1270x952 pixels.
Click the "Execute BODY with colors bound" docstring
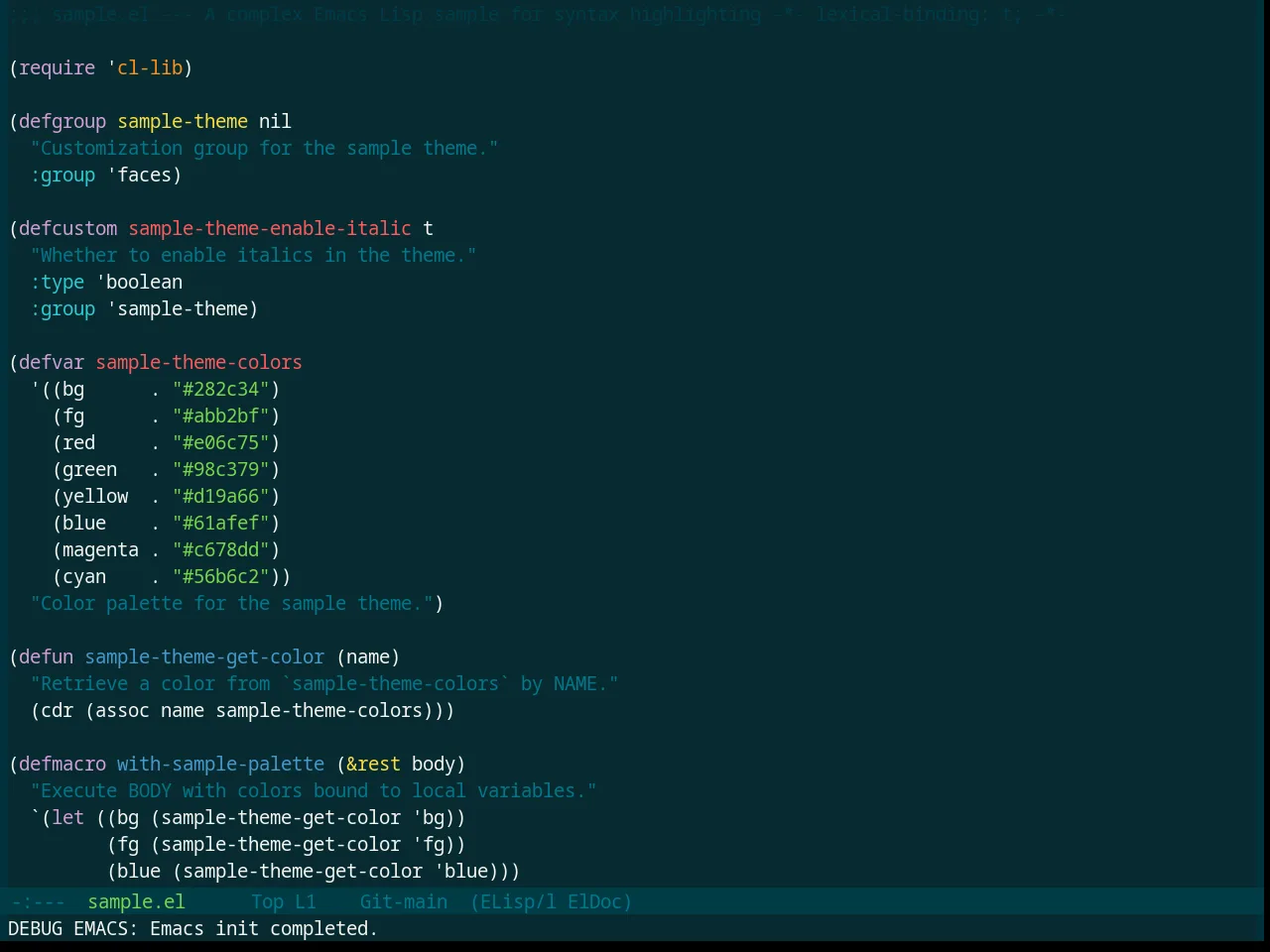314,790
